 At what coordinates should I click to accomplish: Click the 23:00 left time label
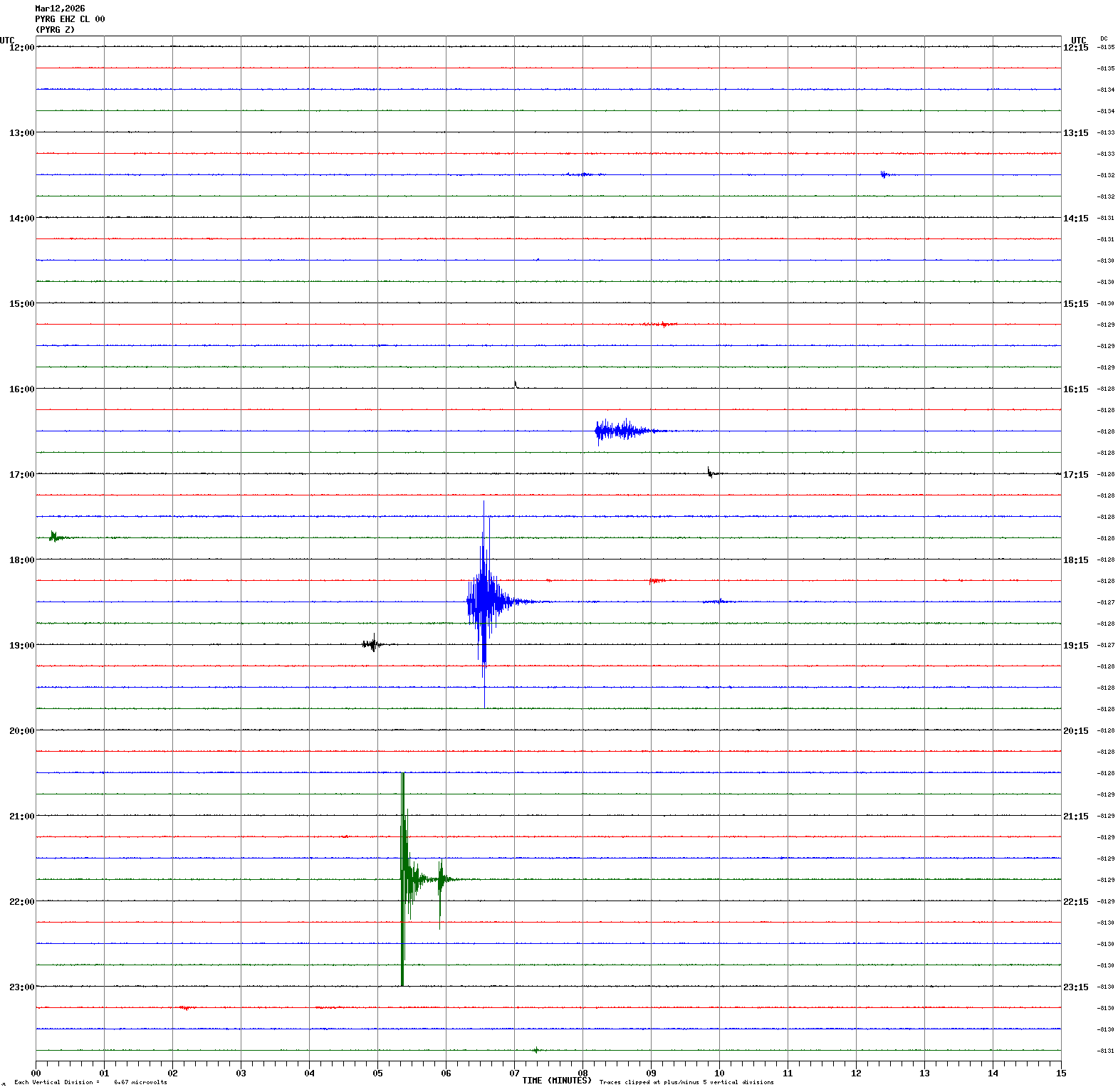21,987
